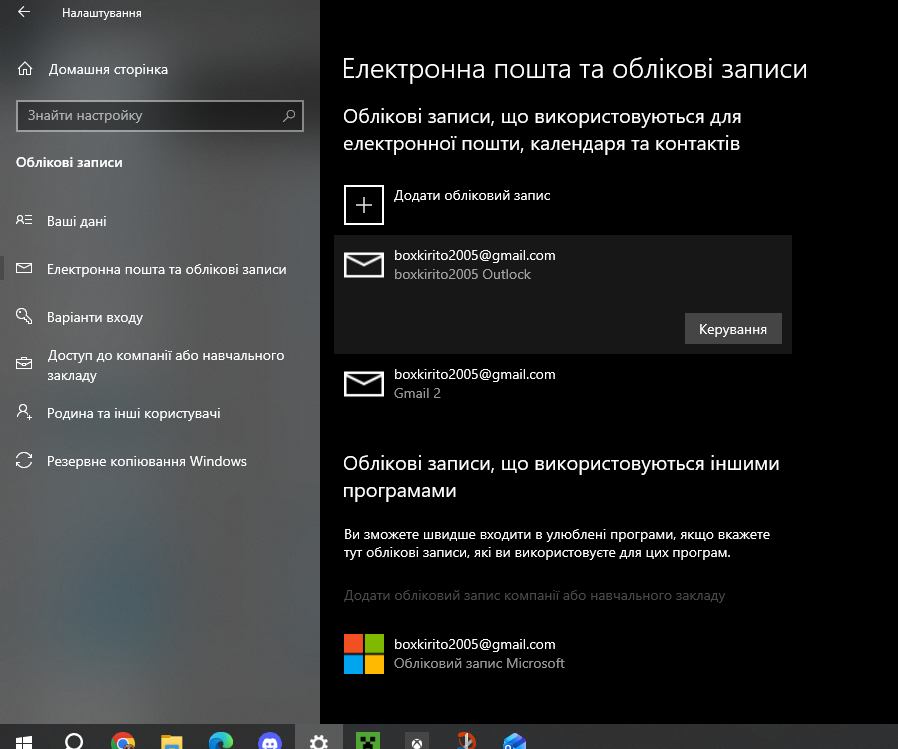Open the Домашня сторінка home page
Viewport: 898px width, 749px height.
tap(92, 69)
